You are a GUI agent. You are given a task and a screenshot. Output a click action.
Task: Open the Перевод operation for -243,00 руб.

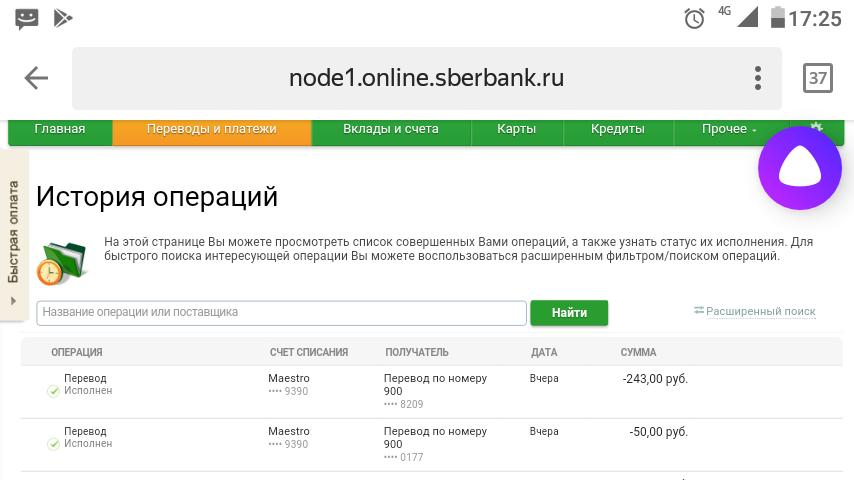pos(86,378)
